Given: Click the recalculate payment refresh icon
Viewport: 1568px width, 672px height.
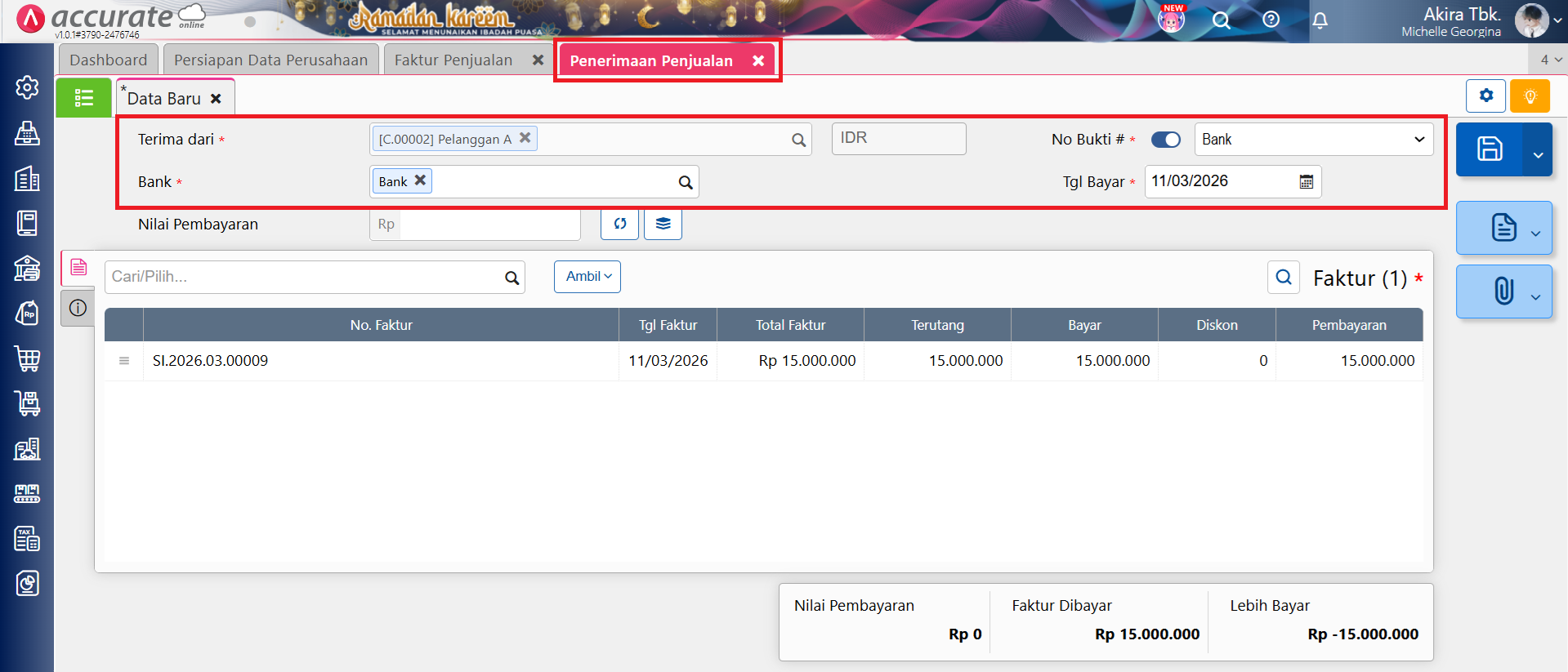Looking at the screenshot, I should pos(619,224).
